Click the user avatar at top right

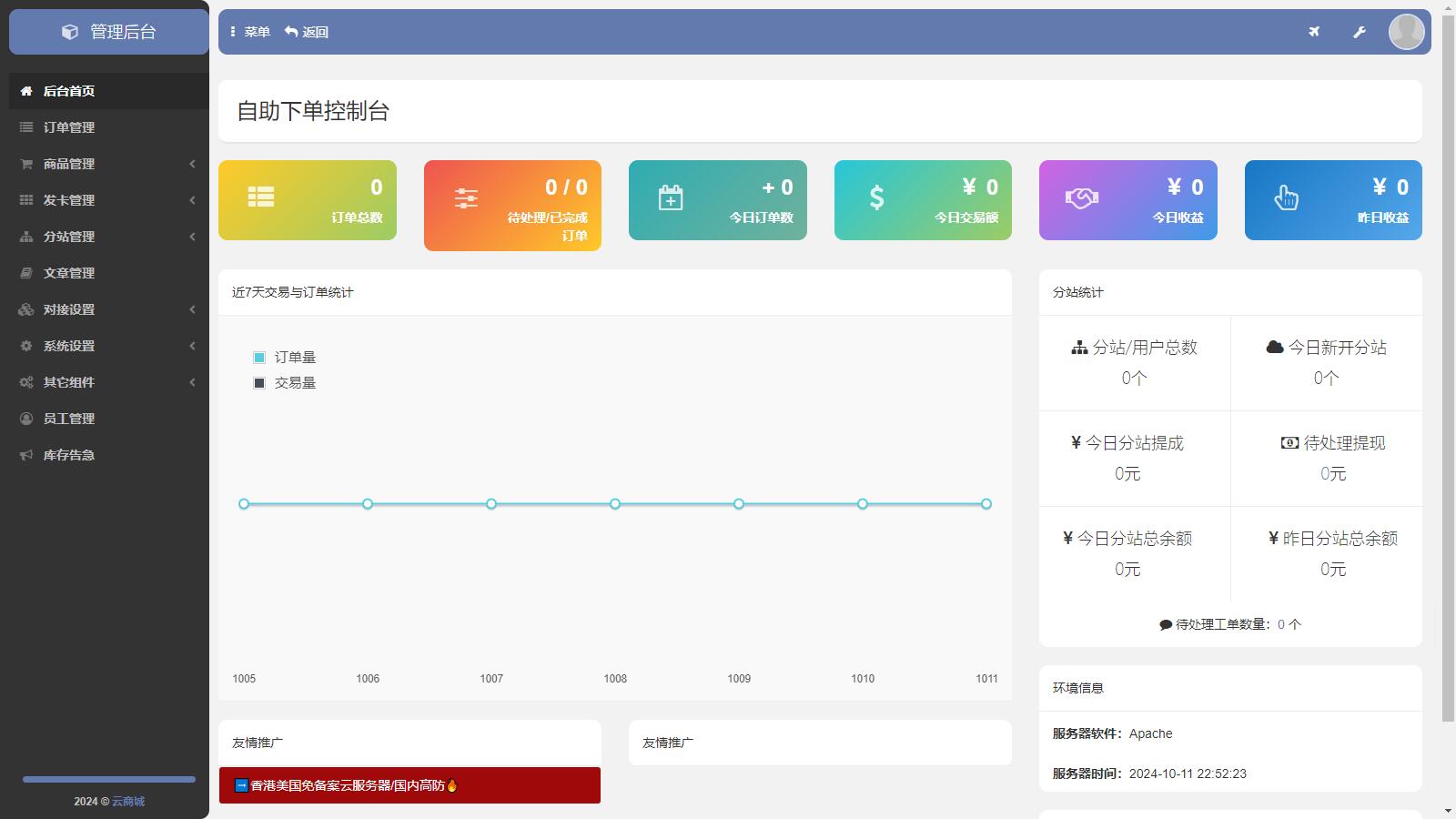pyautogui.click(x=1406, y=31)
